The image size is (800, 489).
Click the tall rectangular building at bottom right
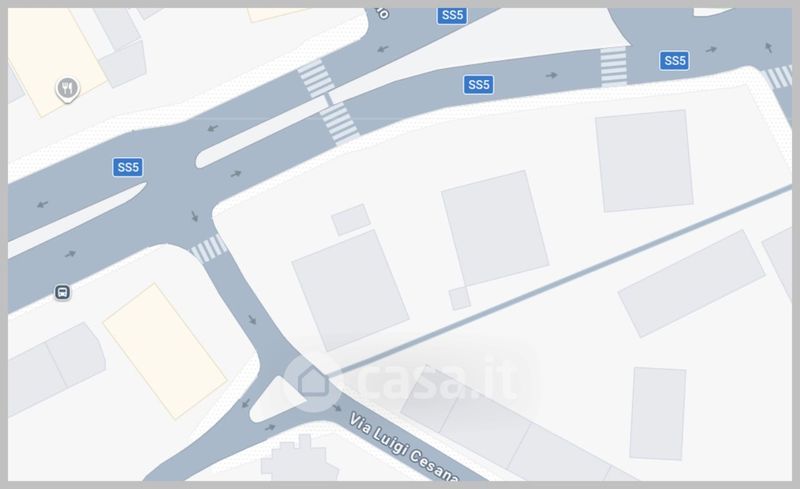tap(658, 413)
